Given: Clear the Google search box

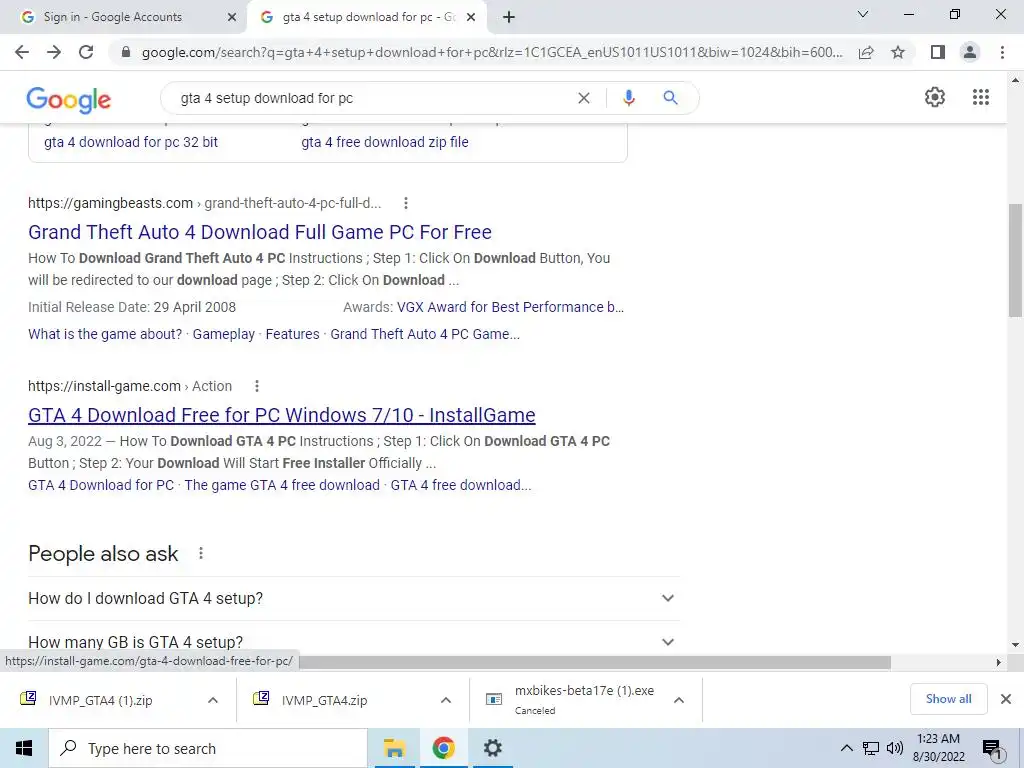Looking at the screenshot, I should pos(584,98).
